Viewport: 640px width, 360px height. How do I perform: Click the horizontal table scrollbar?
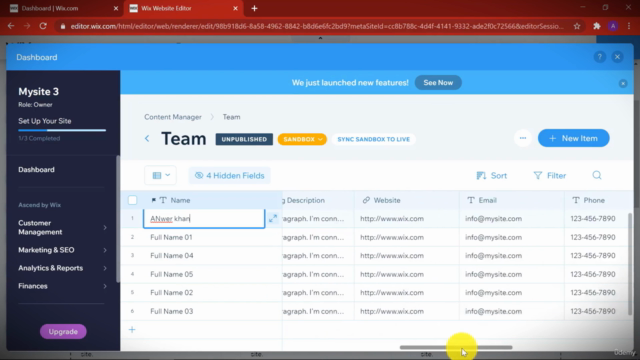coord(456,347)
